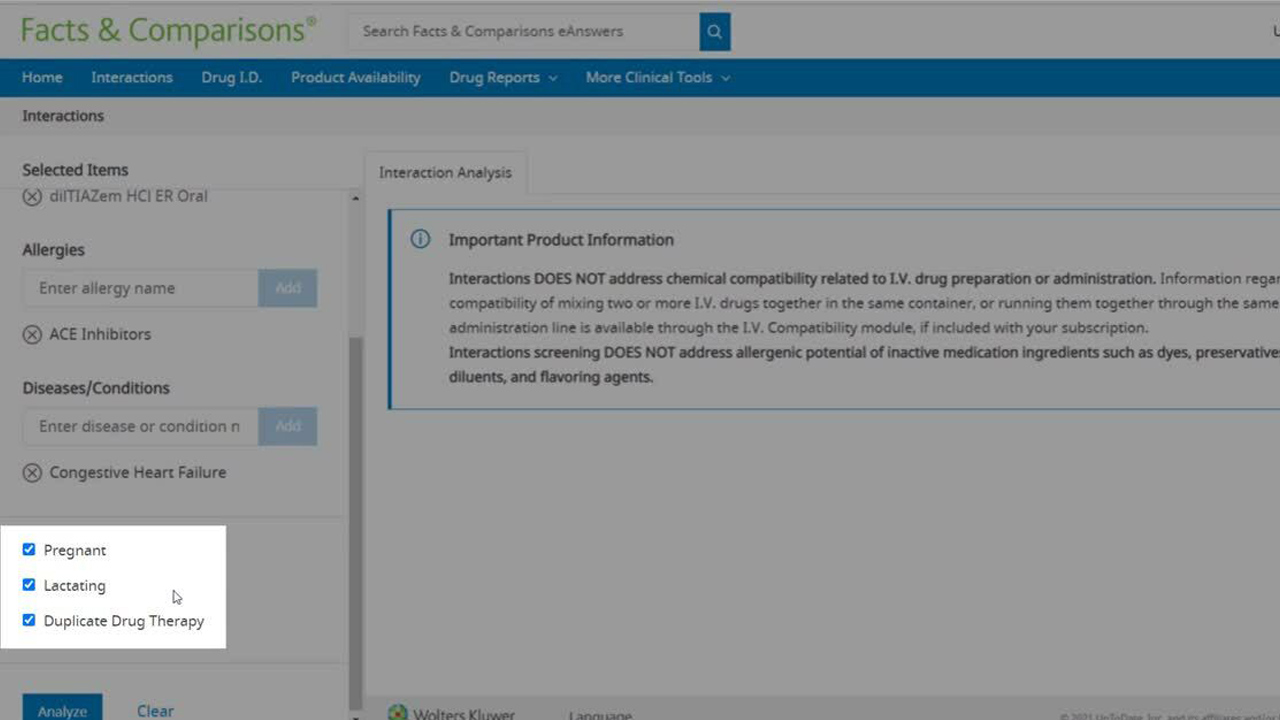Uncheck the Pregnant checkbox
The height and width of the screenshot is (720, 1280).
(x=29, y=550)
